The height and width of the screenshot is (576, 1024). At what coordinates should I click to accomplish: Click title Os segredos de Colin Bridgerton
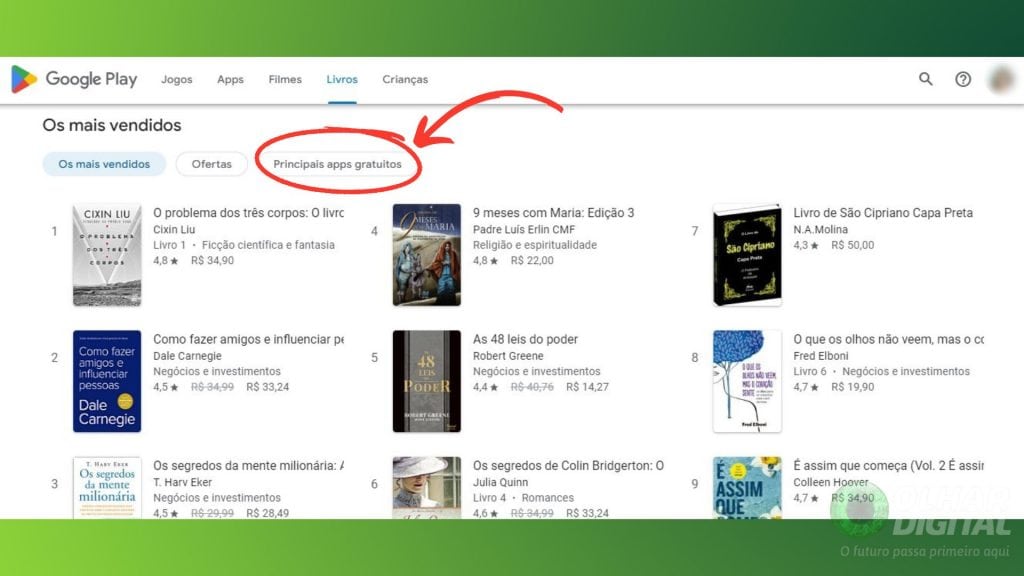[568, 466]
